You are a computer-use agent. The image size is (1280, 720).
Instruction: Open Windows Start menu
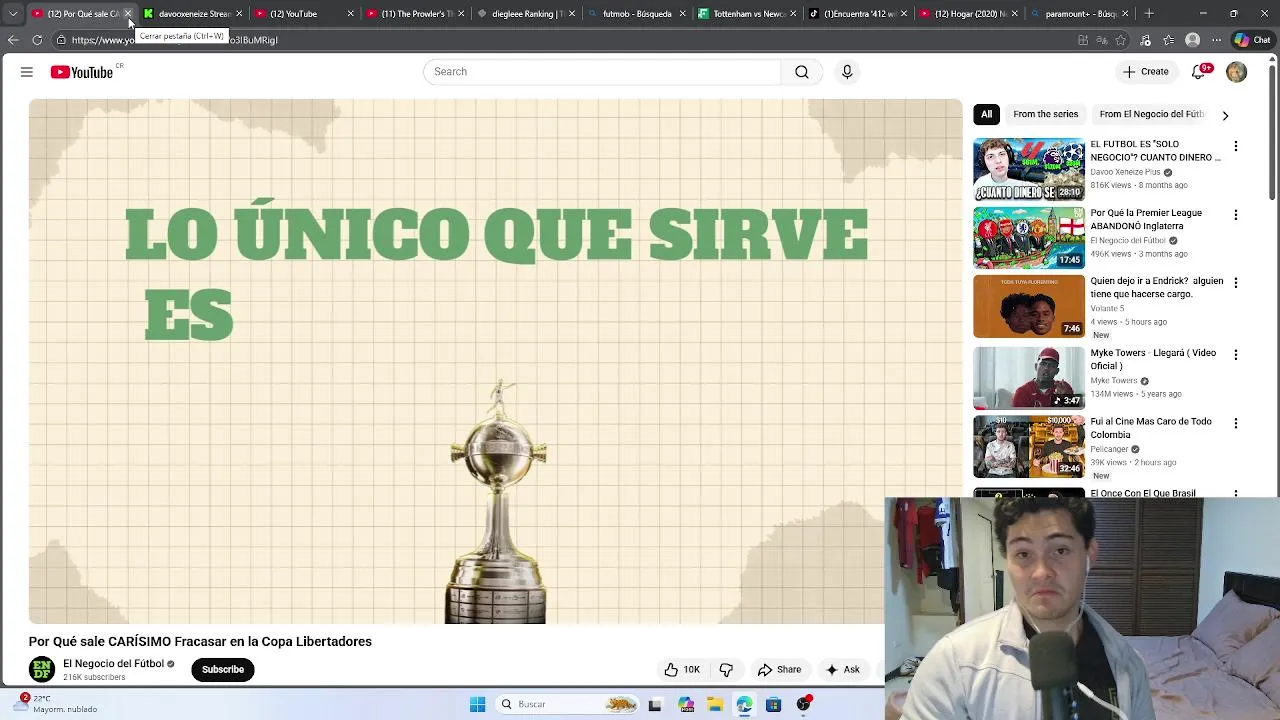[x=477, y=704]
